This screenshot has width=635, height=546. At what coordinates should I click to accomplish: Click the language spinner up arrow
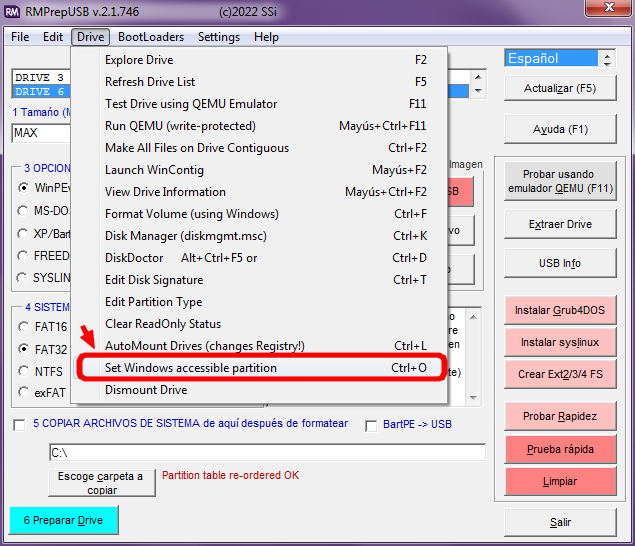click(607, 55)
